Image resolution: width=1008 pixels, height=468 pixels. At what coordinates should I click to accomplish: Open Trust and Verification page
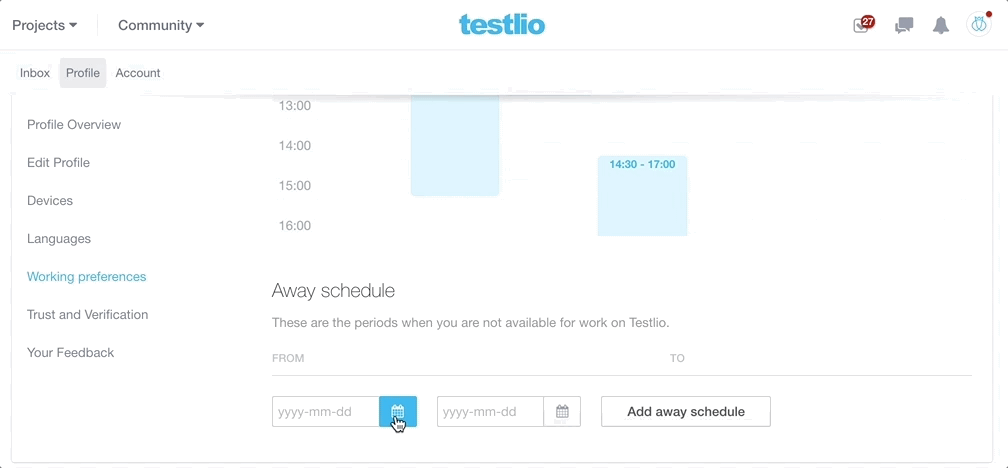pos(87,315)
